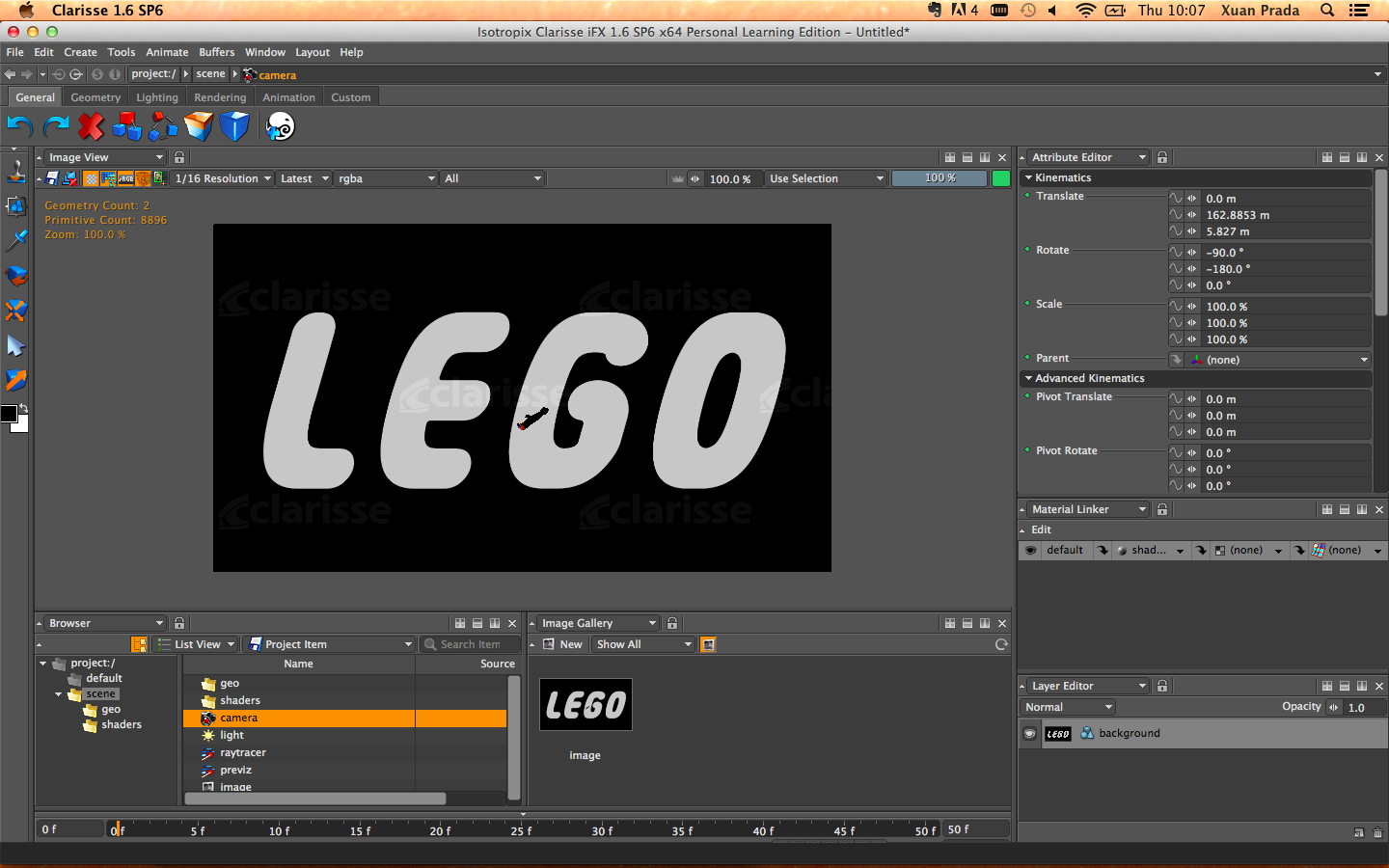Switch to the Geometry shelf tab

click(95, 97)
